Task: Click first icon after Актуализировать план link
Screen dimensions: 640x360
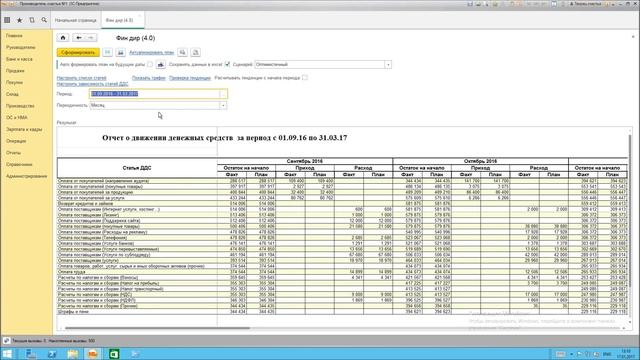Action: [182, 52]
